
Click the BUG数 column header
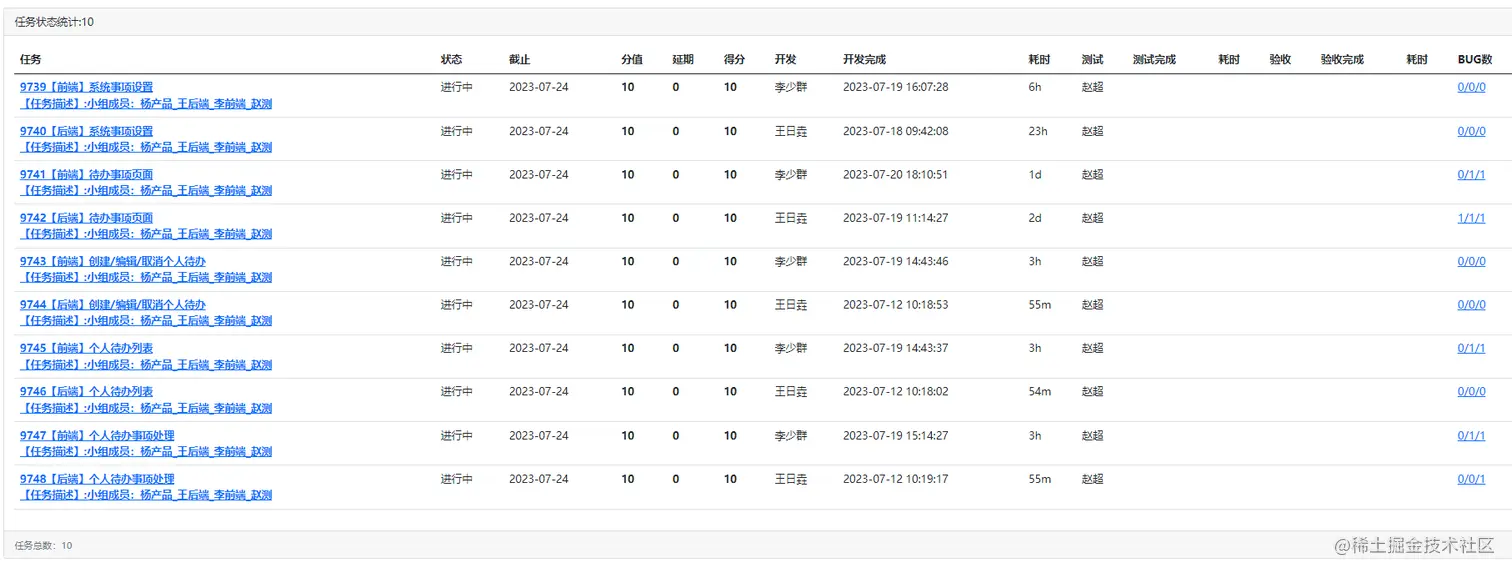[x=1475, y=60]
